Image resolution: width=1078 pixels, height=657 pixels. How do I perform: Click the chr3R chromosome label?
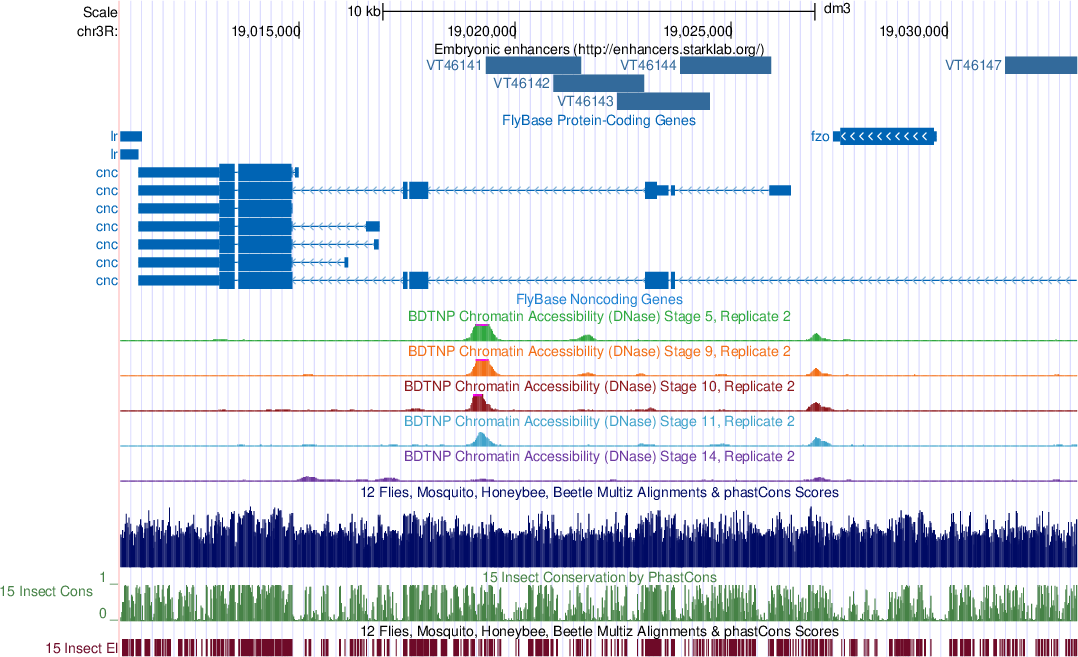pos(97,31)
